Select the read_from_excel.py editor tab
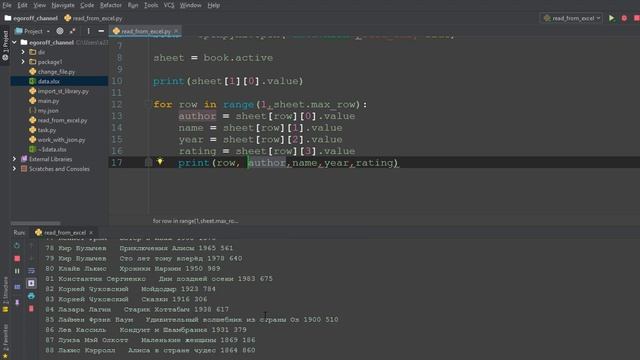Screen dimensions: 640x360 145,31
